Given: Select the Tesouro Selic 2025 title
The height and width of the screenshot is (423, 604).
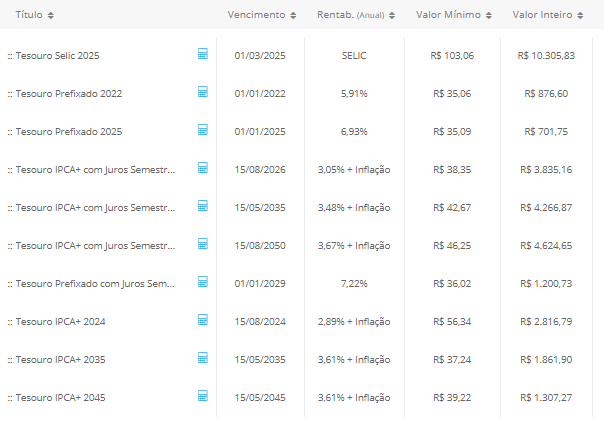Looking at the screenshot, I should (57, 56).
